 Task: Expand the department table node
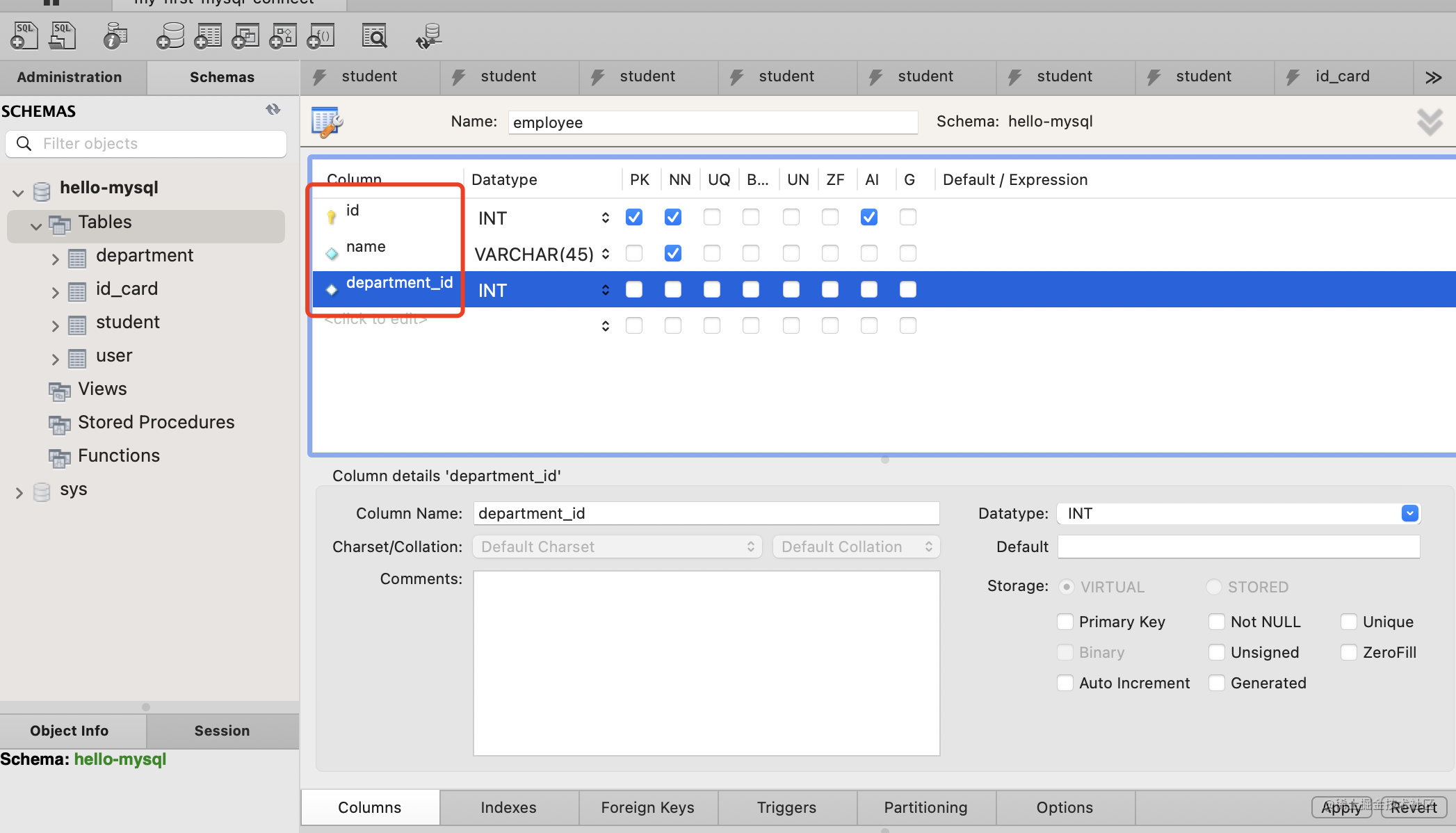[55, 259]
